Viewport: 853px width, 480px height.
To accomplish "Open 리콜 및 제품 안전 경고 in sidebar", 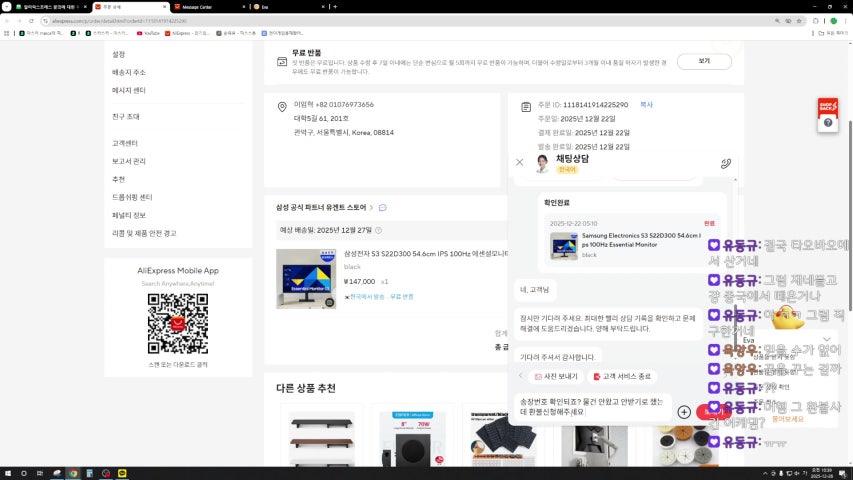I will [144, 233].
